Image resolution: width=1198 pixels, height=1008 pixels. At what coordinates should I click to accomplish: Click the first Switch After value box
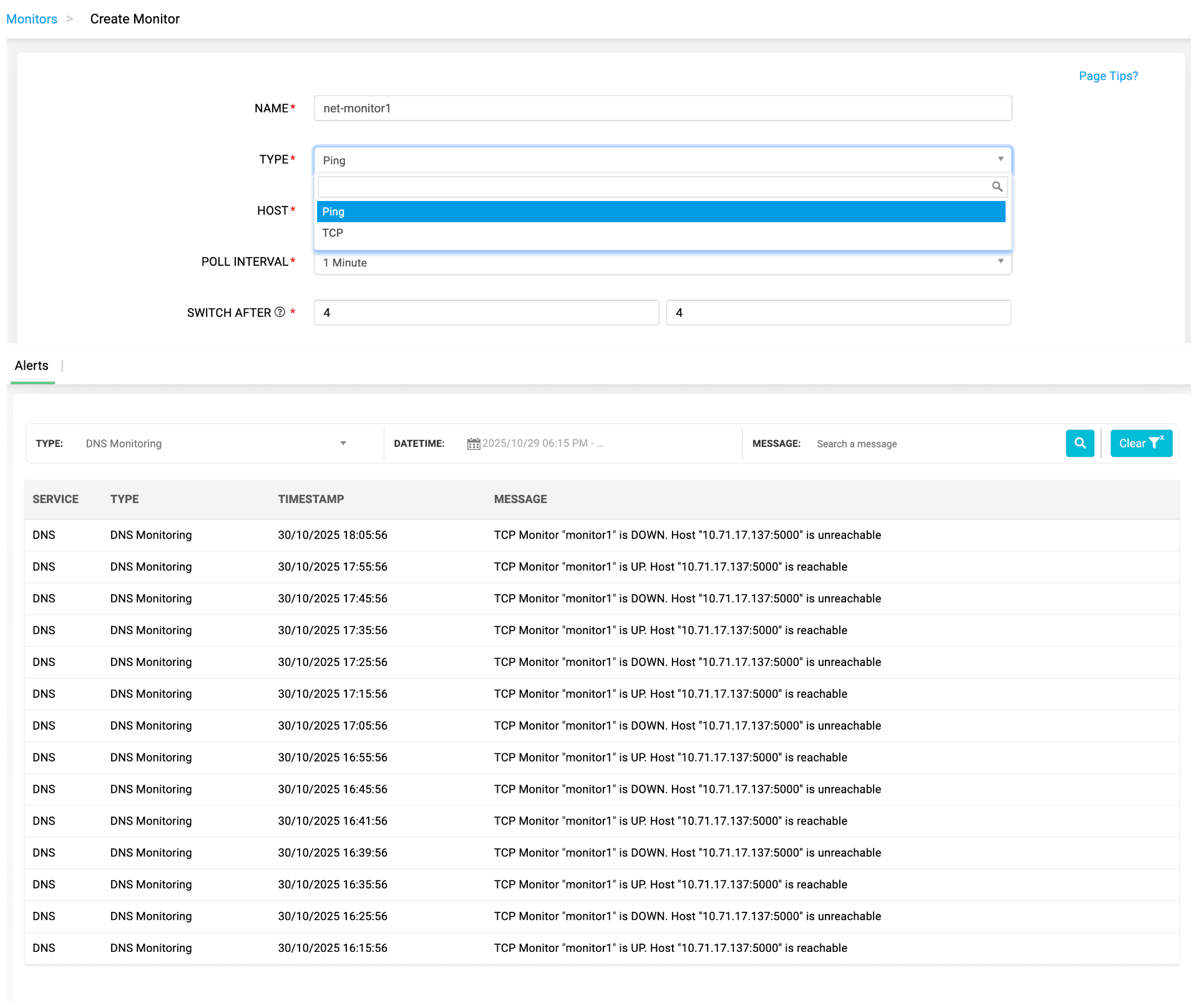(x=486, y=312)
